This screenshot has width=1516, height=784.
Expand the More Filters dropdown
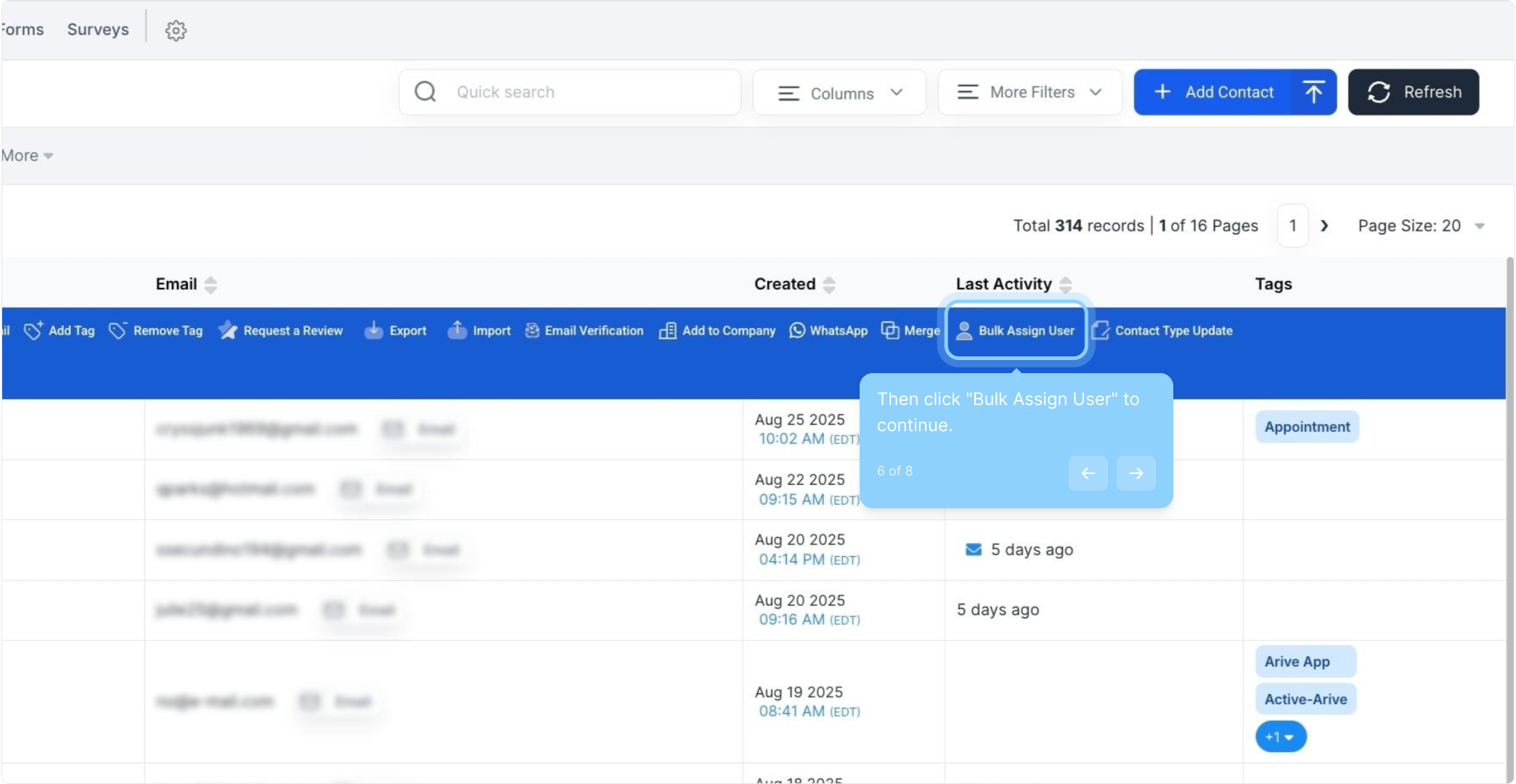(x=1030, y=92)
